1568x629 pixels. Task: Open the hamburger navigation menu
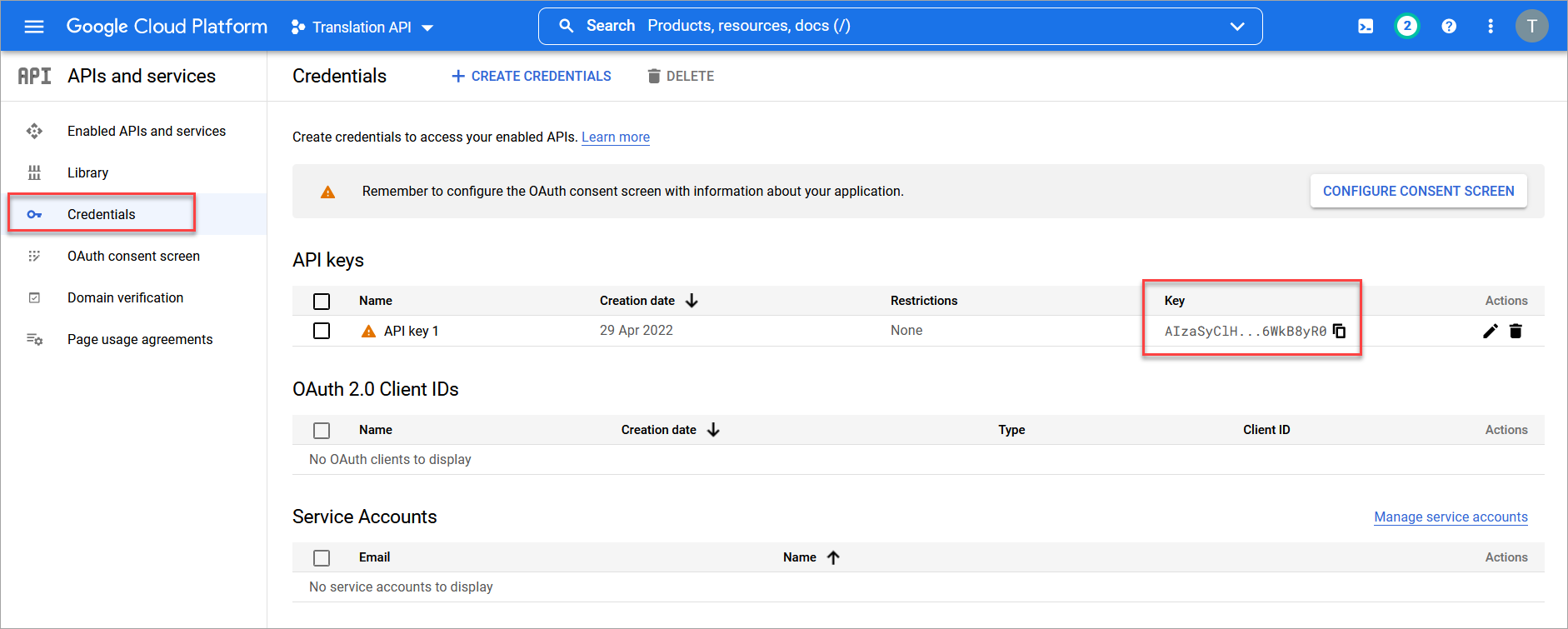(34, 27)
